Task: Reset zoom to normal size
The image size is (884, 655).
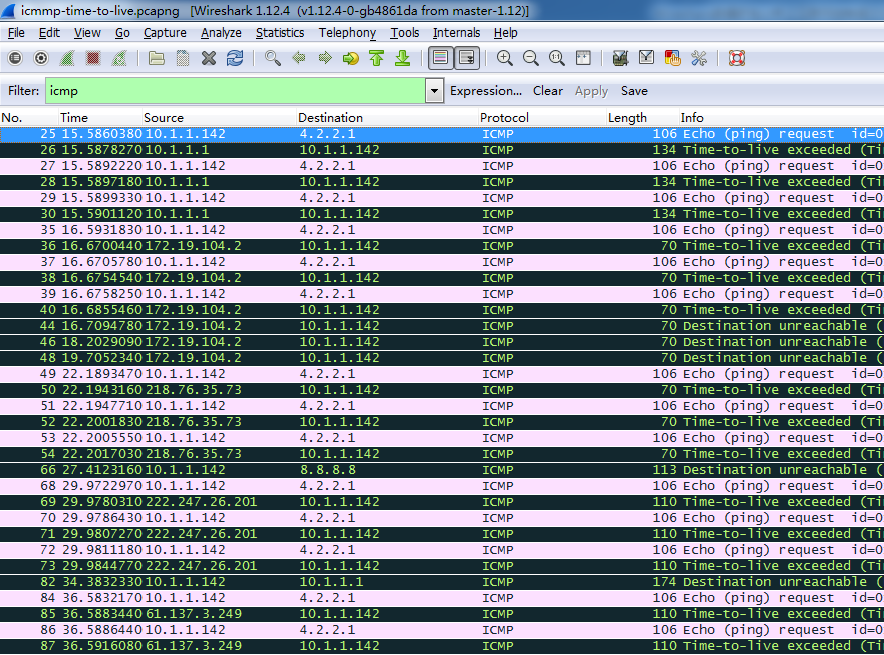Action: pos(557,58)
